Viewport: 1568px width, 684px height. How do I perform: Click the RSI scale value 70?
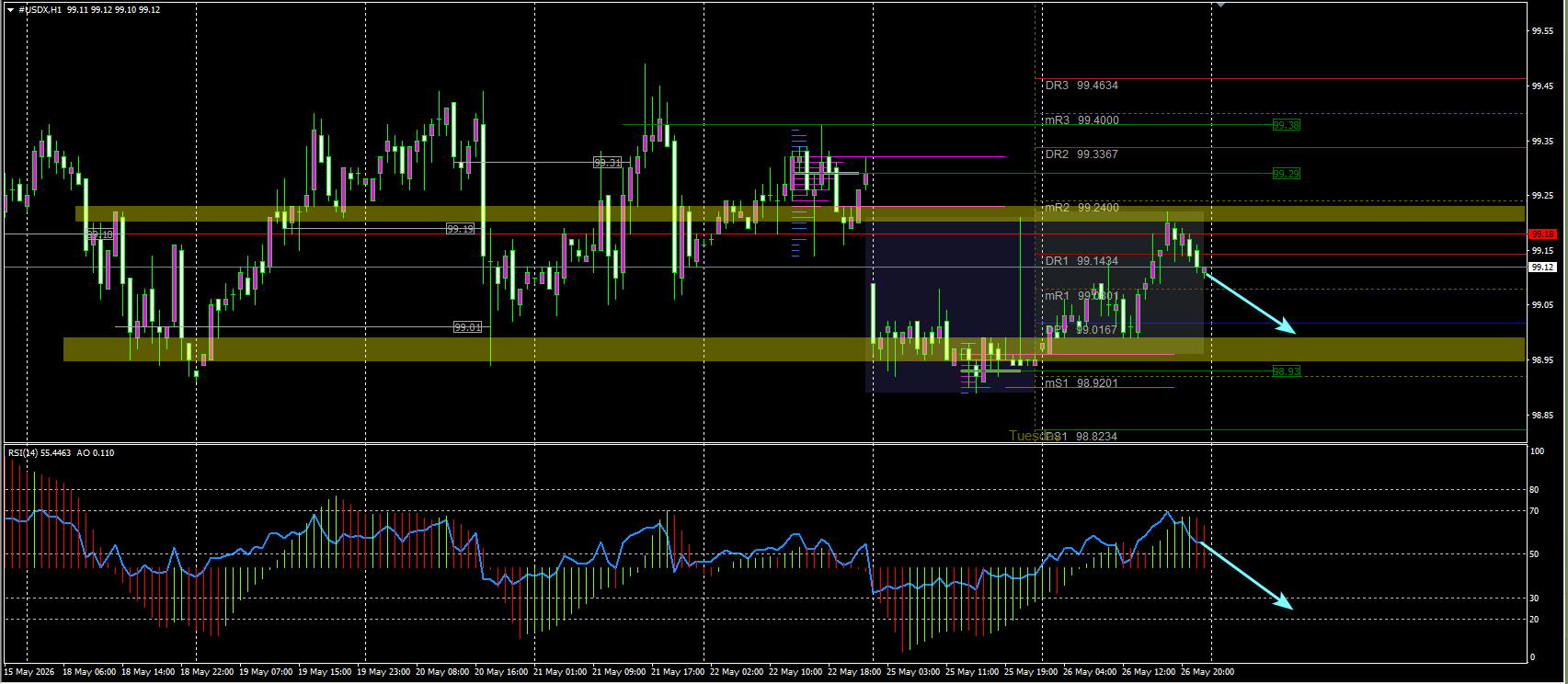point(1534,511)
